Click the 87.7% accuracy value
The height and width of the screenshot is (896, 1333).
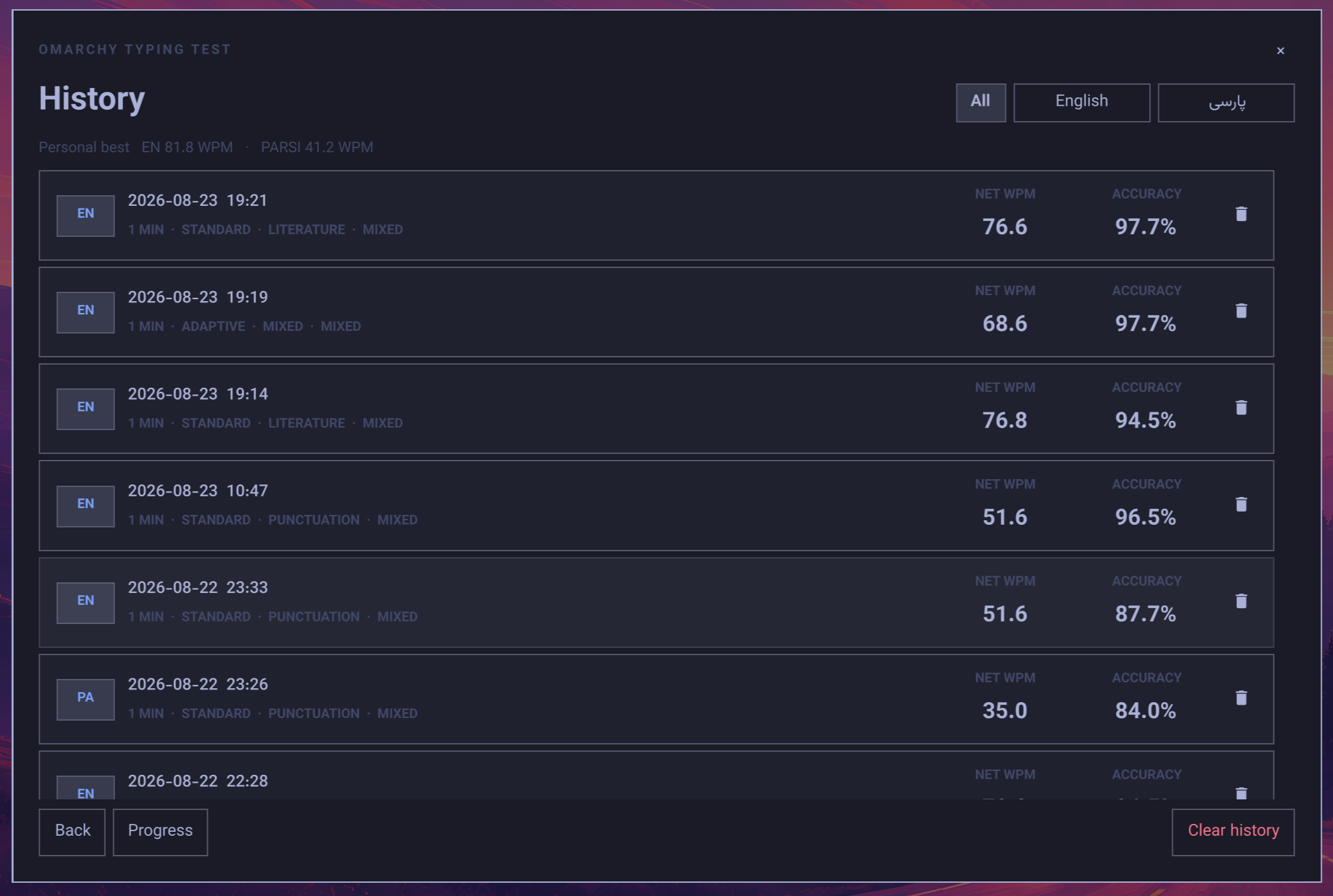(1145, 614)
